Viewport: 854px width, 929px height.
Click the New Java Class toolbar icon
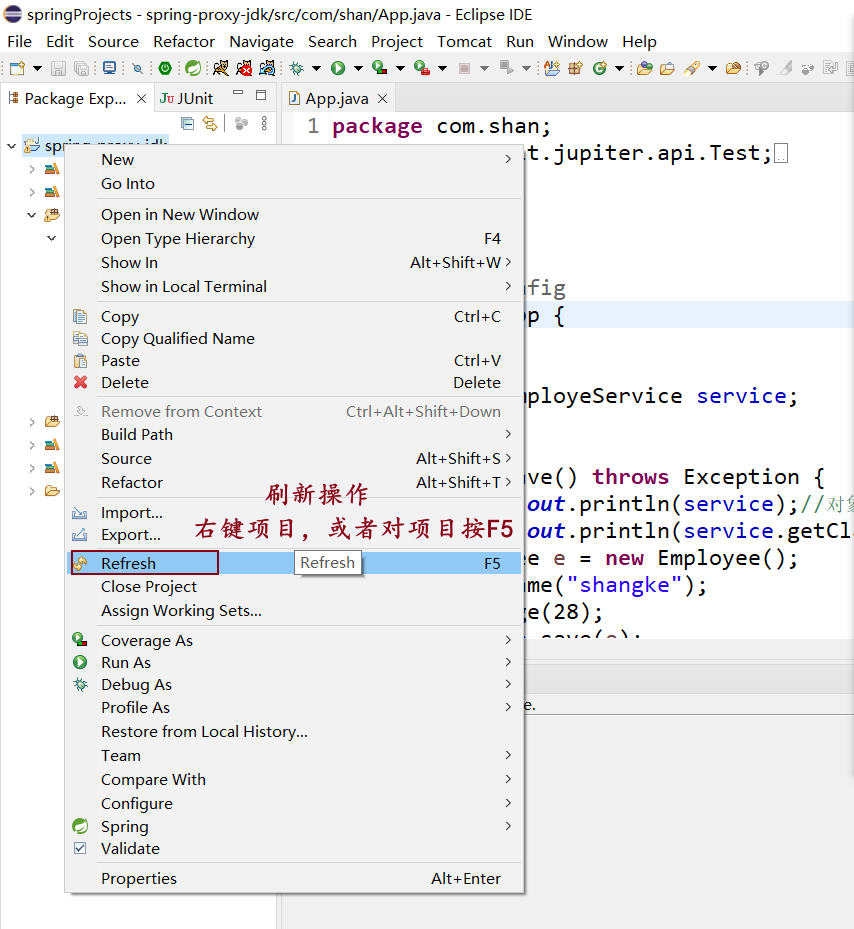(x=600, y=68)
